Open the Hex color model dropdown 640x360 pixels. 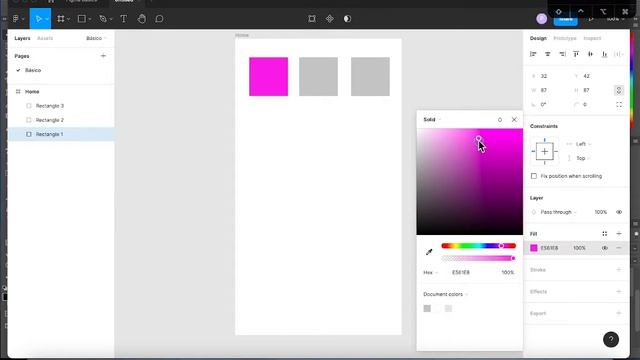pos(431,272)
